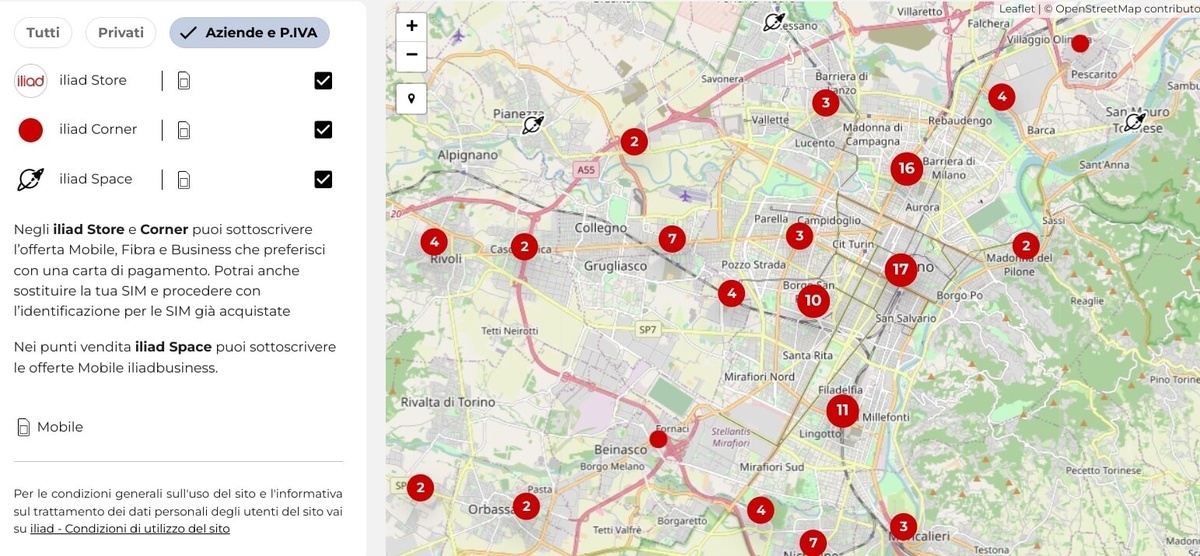Image resolution: width=1200 pixels, height=556 pixels.
Task: Open the 2-store cluster near Savonera
Action: click(634, 142)
